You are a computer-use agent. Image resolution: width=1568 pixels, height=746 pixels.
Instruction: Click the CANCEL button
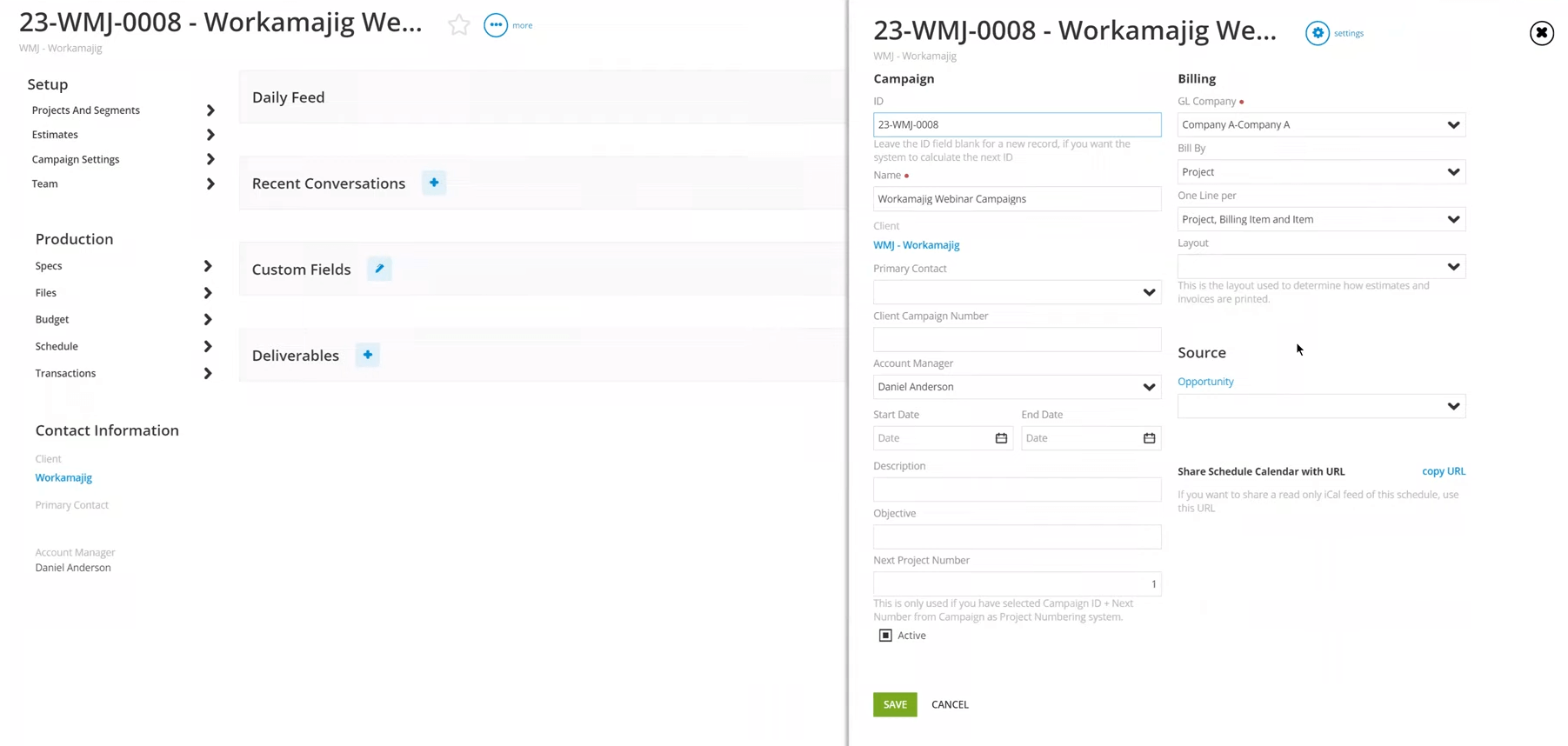point(950,704)
